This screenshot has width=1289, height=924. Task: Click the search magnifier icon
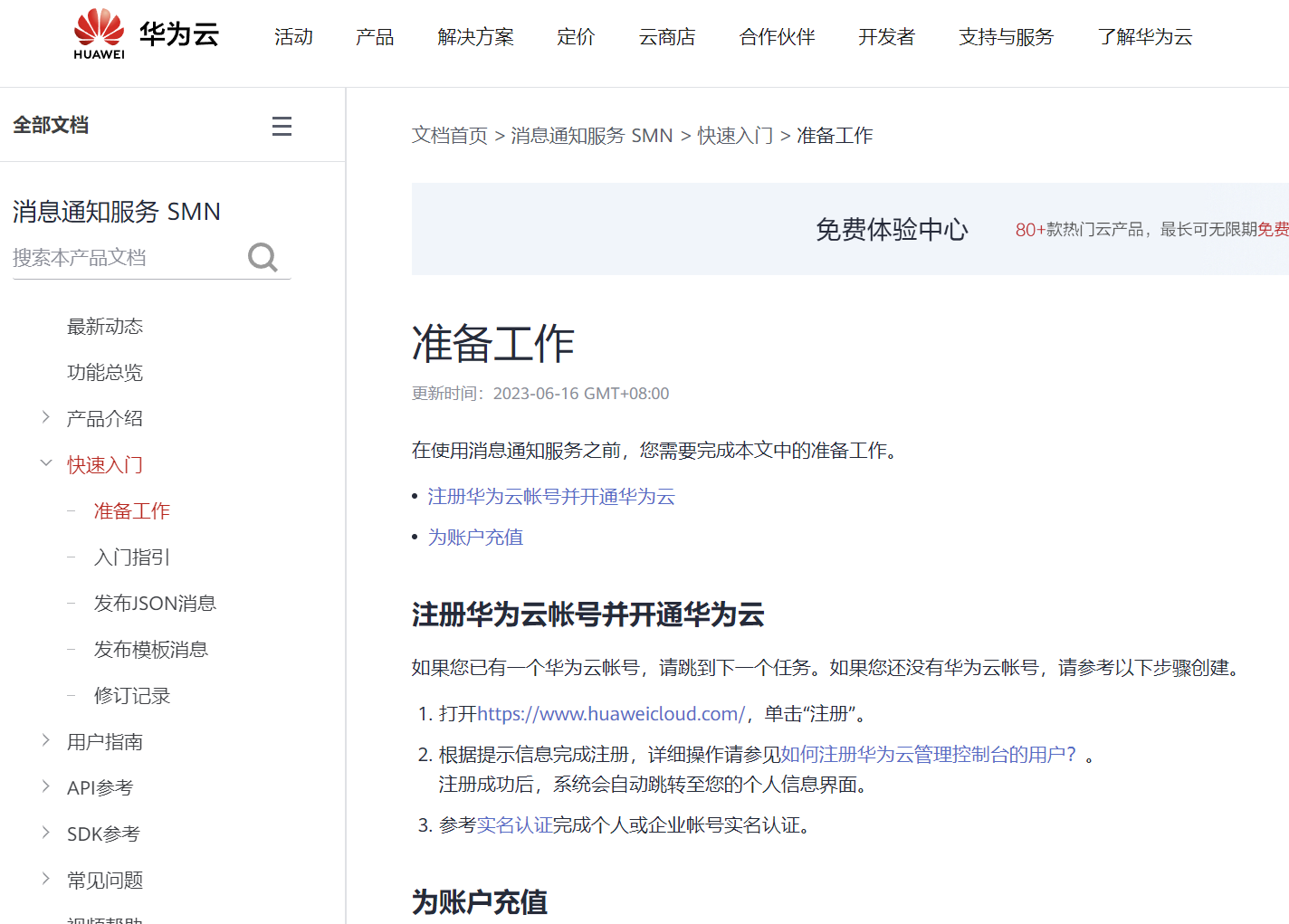263,258
